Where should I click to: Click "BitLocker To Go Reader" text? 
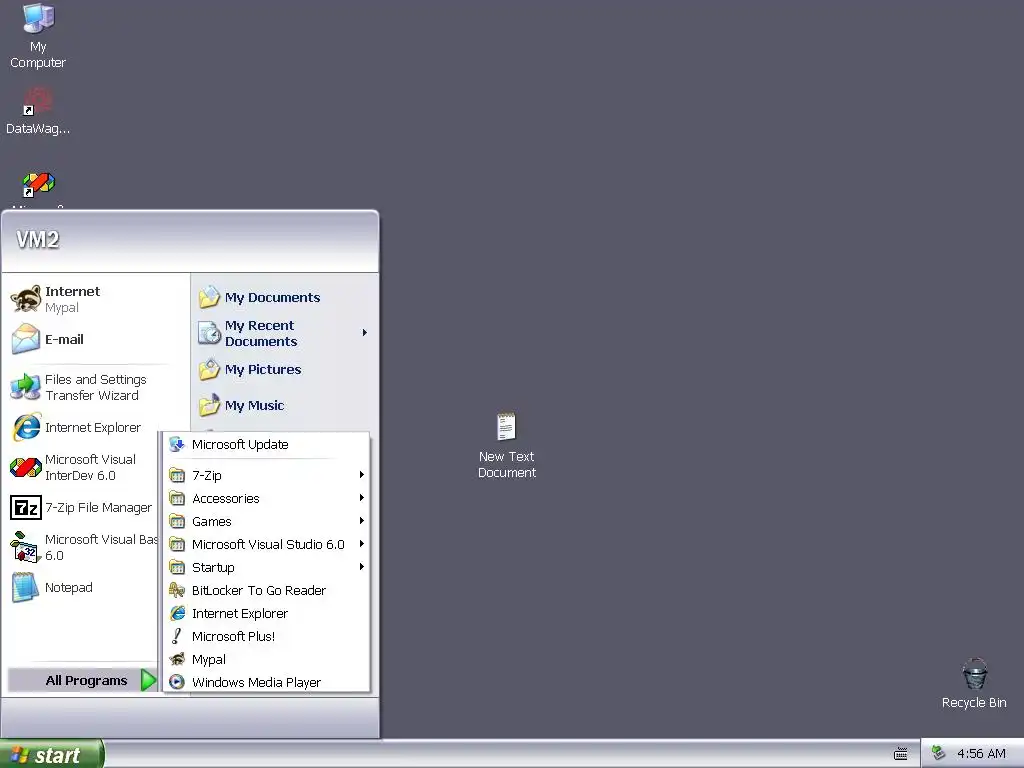pyautogui.click(x=259, y=590)
